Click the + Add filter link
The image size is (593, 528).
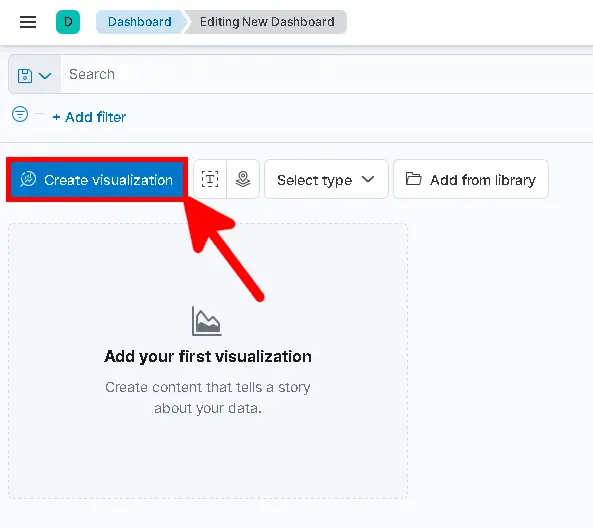click(x=89, y=117)
